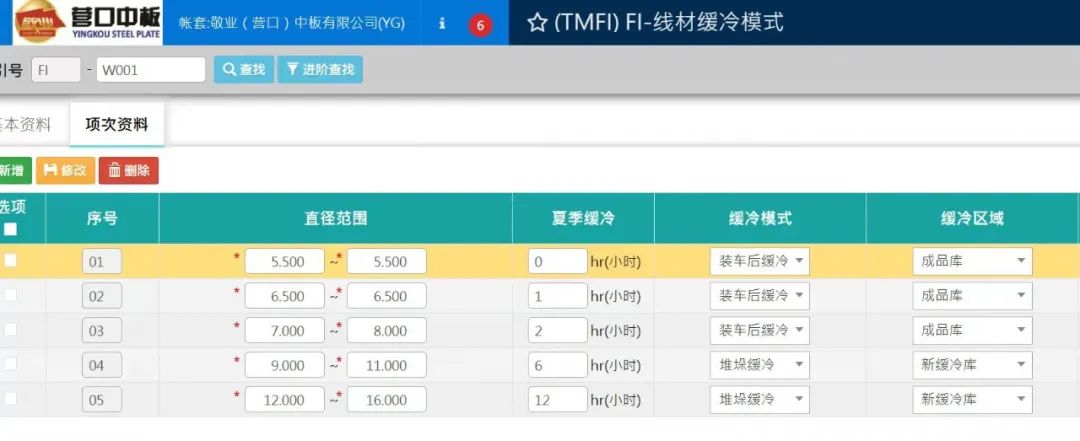Open the red notification badge showing 6
Screen dimensions: 1080x441
pyautogui.click(x=480, y=25)
